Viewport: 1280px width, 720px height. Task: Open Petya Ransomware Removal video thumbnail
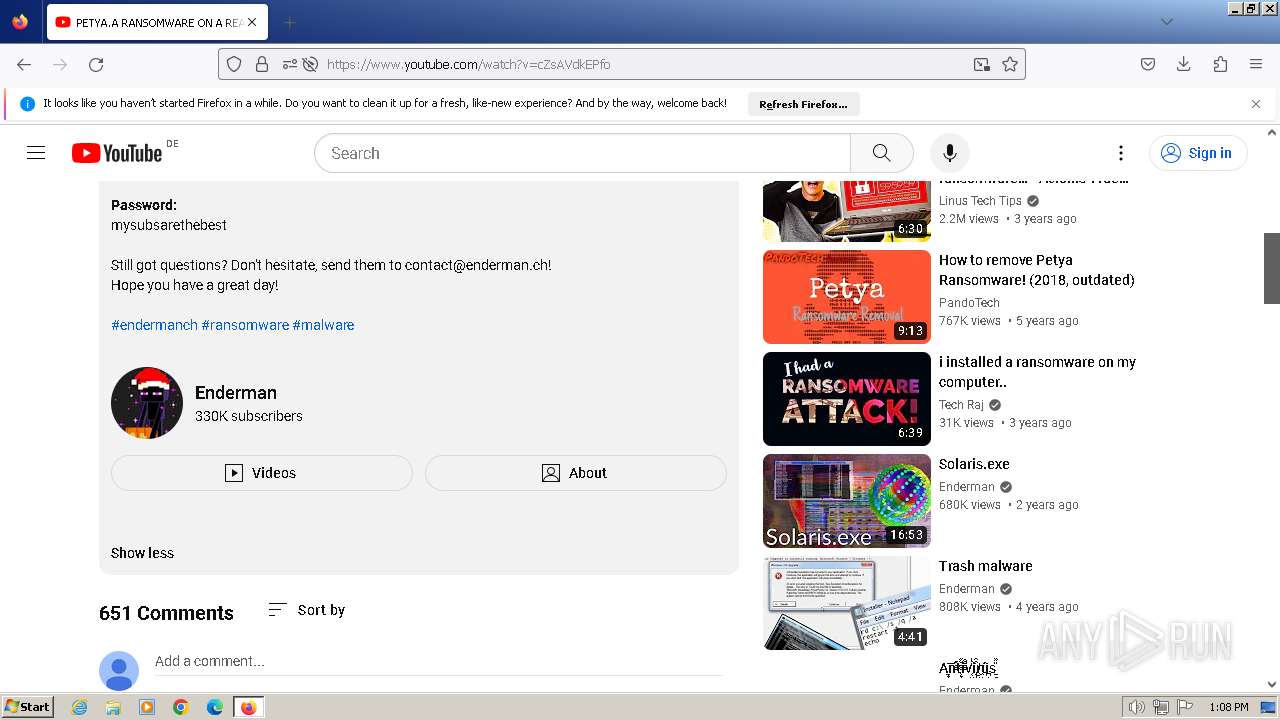coord(847,297)
